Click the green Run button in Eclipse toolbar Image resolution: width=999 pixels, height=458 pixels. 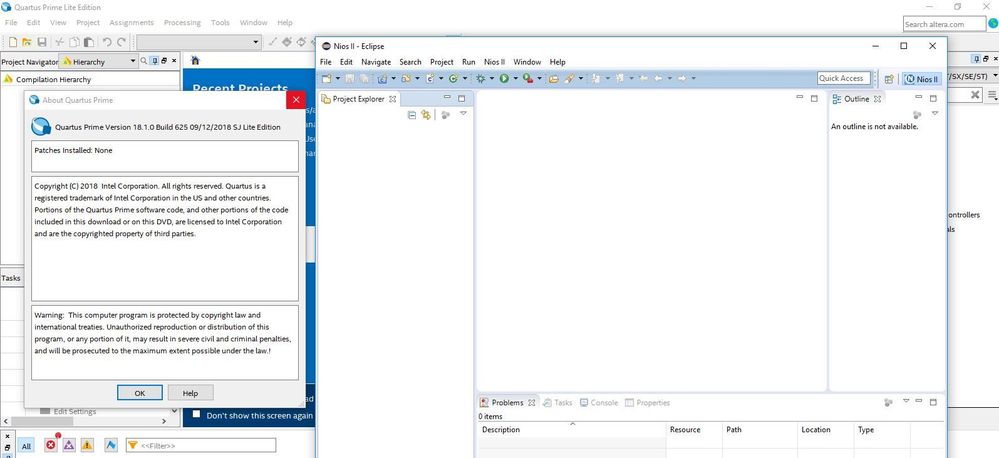(x=504, y=78)
